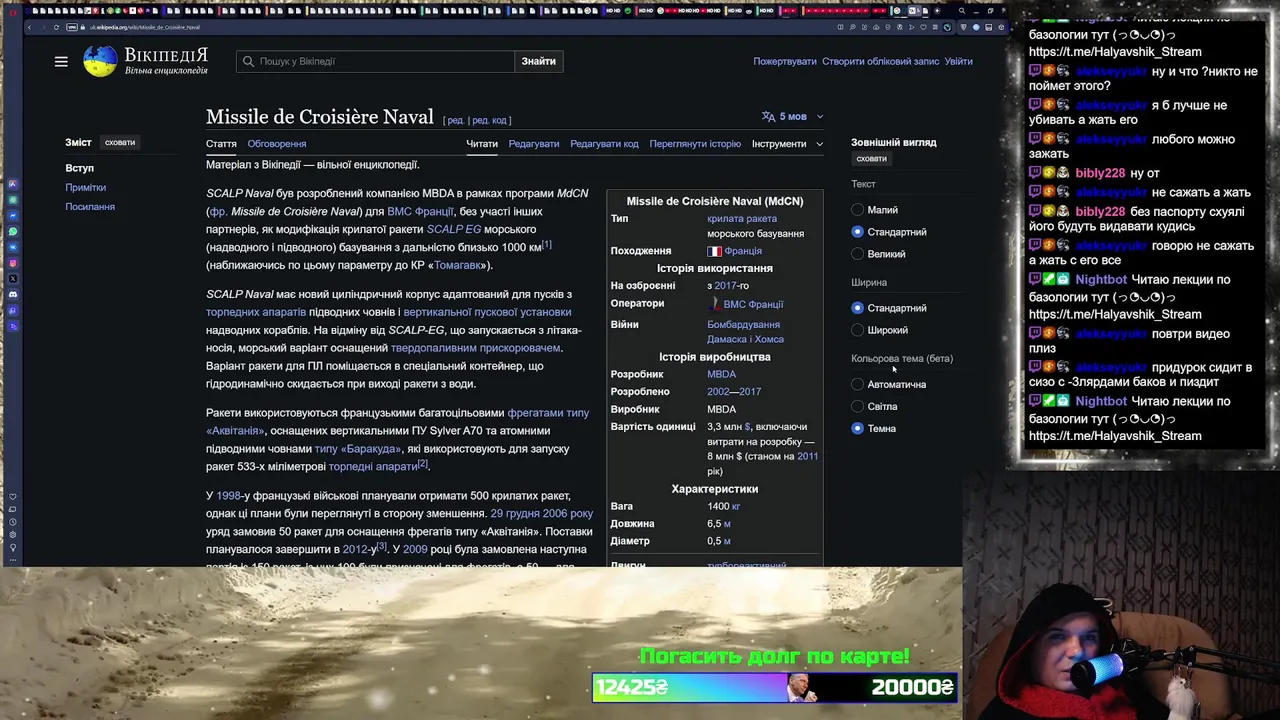Screen dimensions: 1280x720
Task: Select 'Стандартний' under Текст
Action: point(857,232)
